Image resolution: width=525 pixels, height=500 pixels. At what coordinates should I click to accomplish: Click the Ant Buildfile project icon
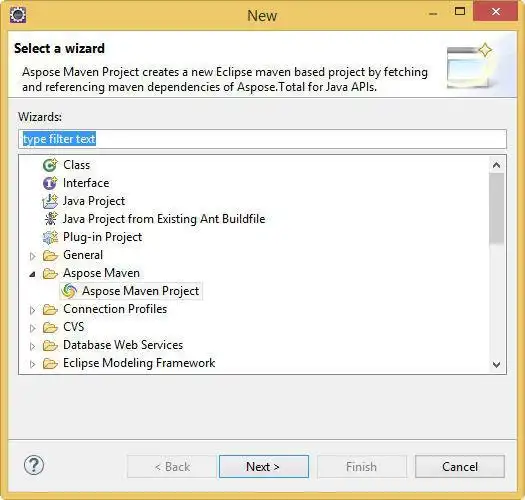[50, 219]
